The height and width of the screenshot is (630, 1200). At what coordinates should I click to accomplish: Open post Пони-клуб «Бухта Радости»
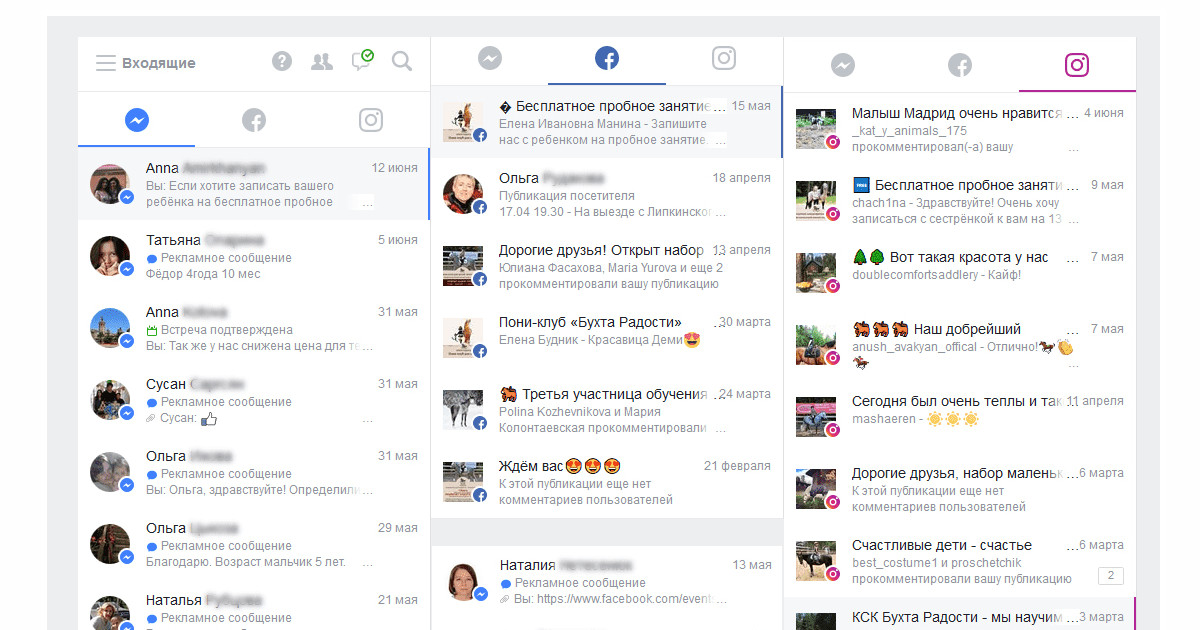tap(607, 338)
